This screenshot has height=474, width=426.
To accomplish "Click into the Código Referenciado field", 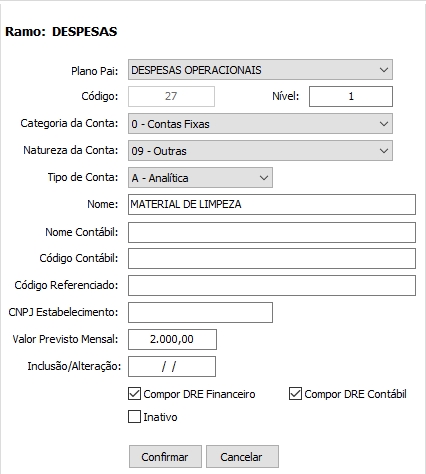I will pyautogui.click(x=272, y=285).
